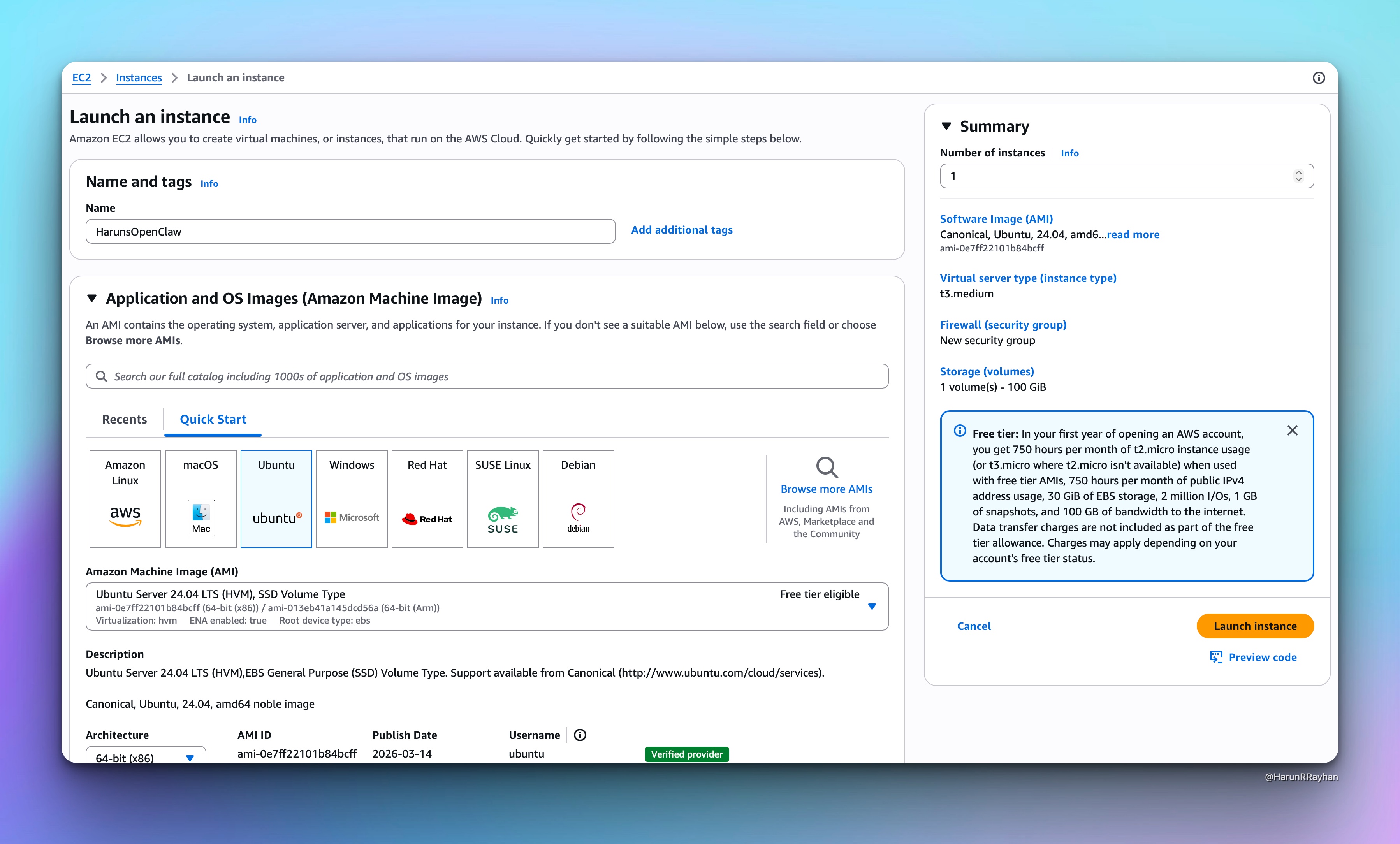Click the Preview code icon
Screen dimensions: 1400x844
coord(1215,657)
